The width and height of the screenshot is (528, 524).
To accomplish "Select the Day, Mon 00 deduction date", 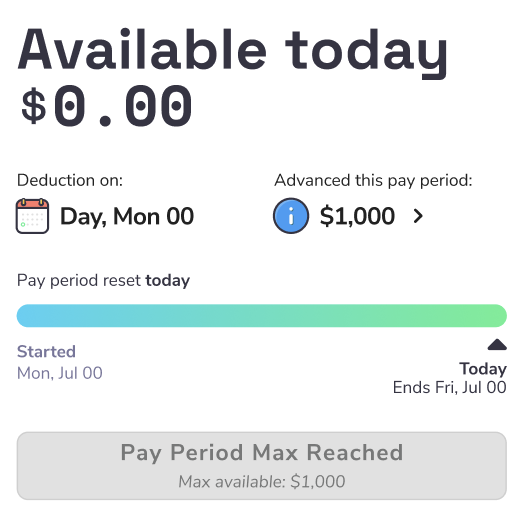I will point(127,216).
